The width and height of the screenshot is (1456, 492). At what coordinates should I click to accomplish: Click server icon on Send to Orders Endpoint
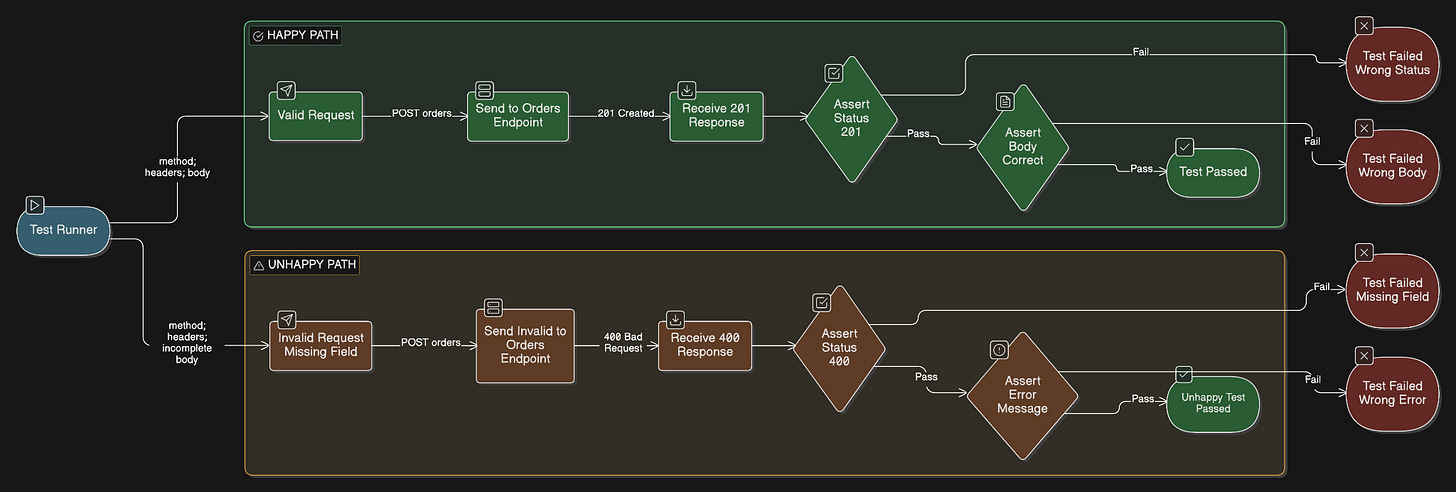pos(484,90)
